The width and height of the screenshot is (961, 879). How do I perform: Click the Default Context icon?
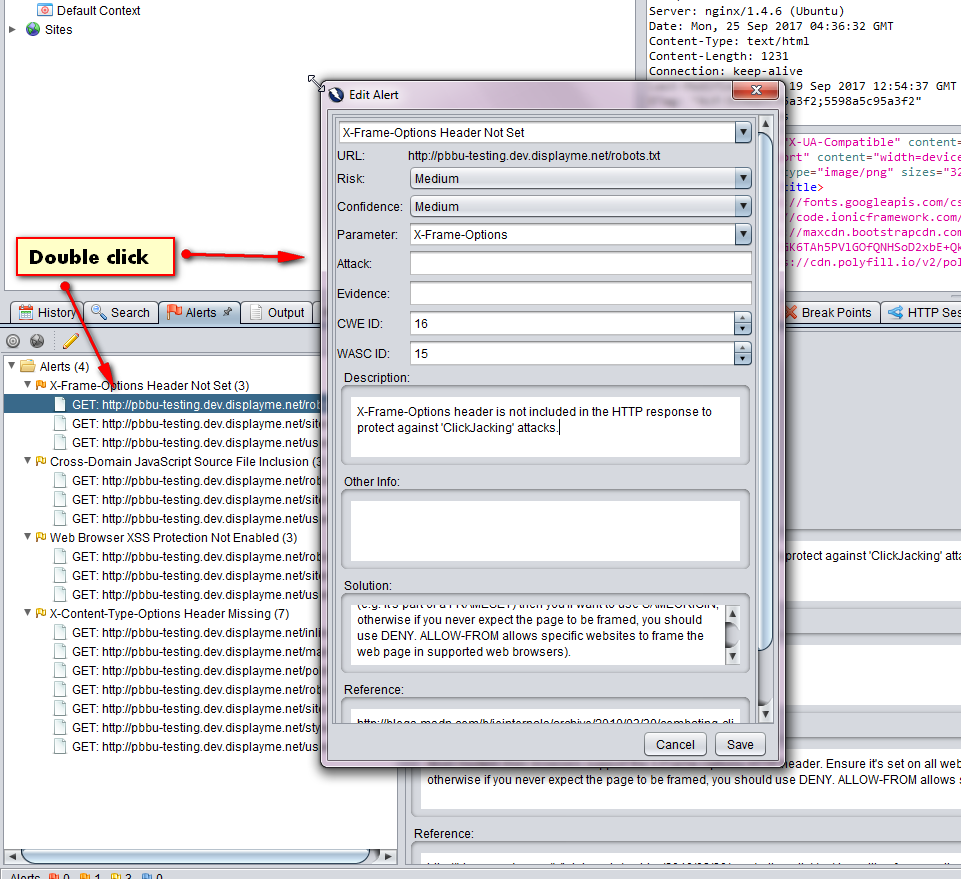coord(44,10)
